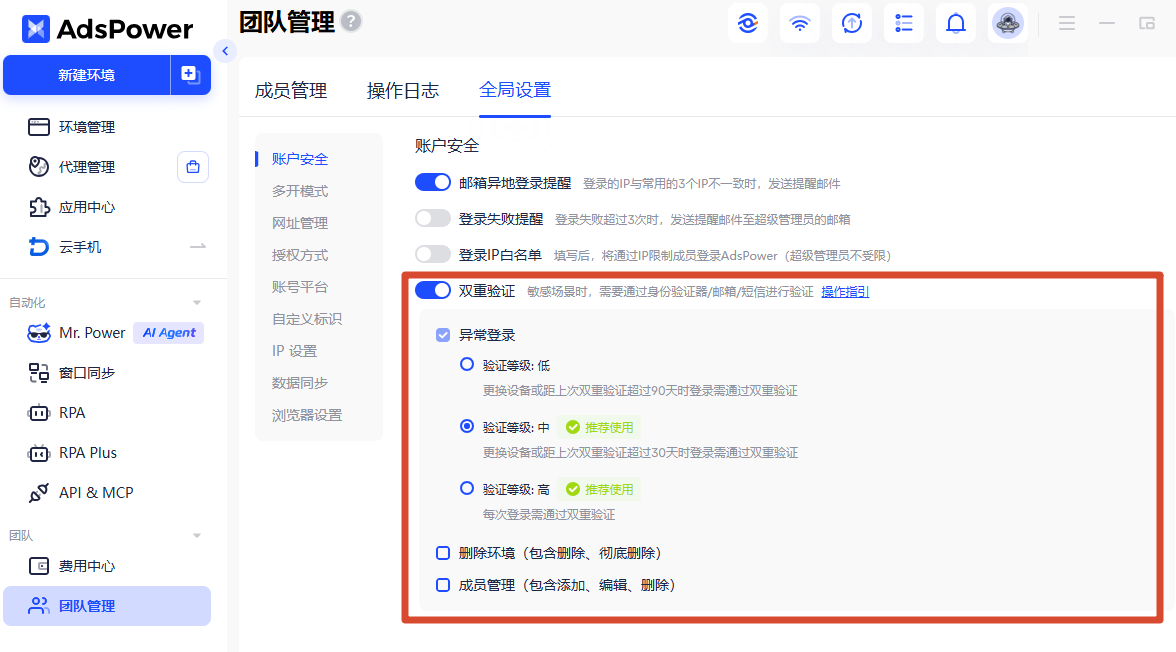Viewport: 1176px width, 652px height.
Task: Open help question mark beside 团队管理
Action: click(351, 21)
